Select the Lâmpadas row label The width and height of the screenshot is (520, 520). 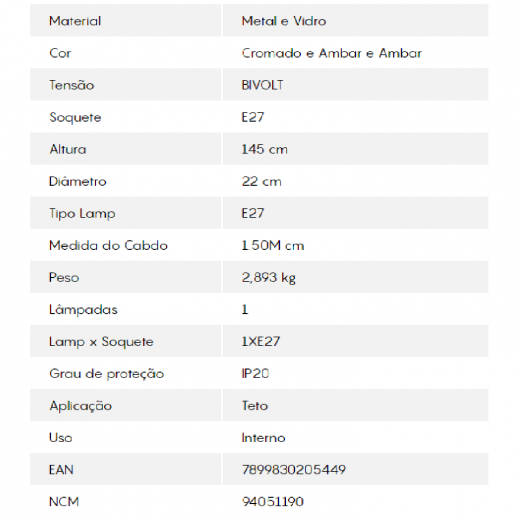(x=83, y=309)
